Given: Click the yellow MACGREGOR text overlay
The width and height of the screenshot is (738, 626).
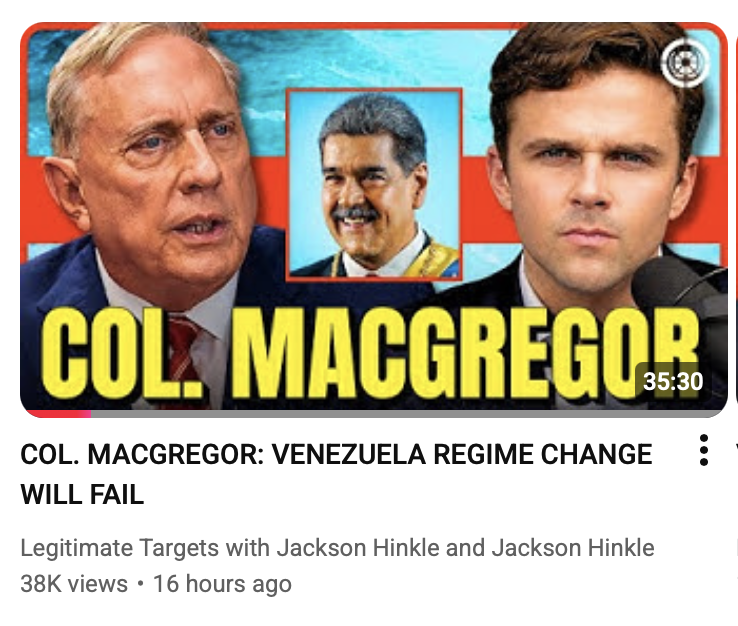Looking at the screenshot, I should (464, 353).
